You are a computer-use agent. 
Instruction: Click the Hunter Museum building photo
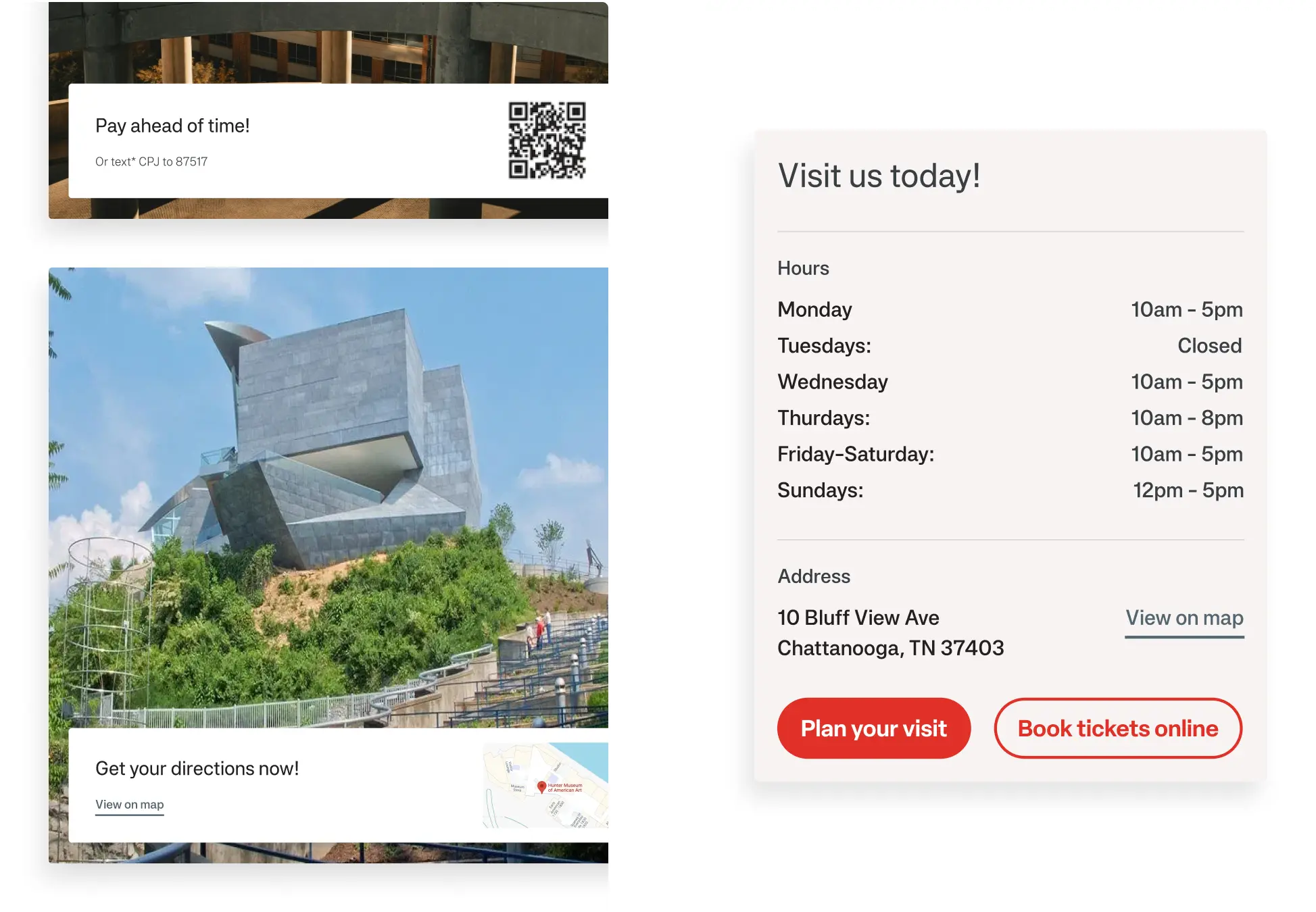328,498
